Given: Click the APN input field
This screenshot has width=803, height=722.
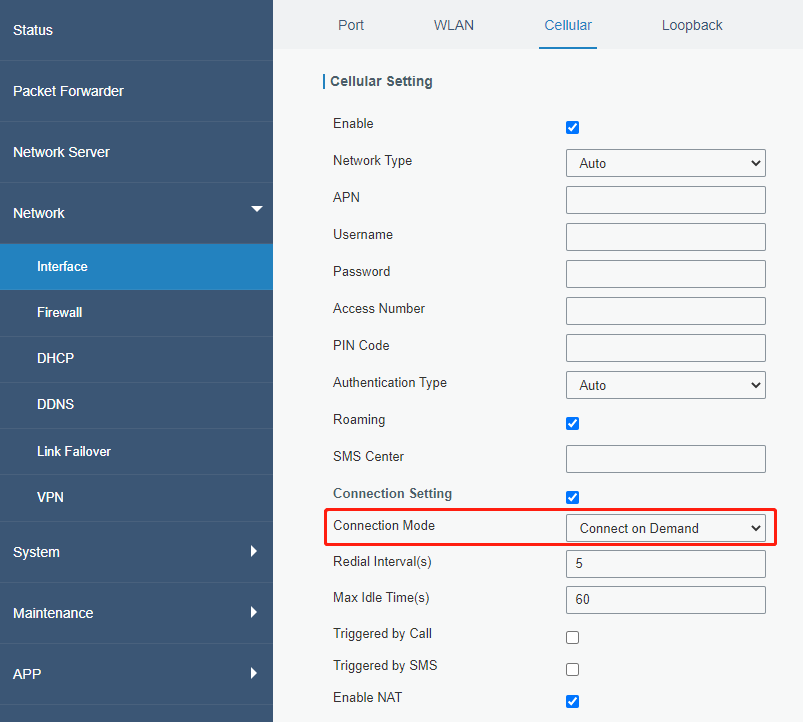Looking at the screenshot, I should [665, 200].
